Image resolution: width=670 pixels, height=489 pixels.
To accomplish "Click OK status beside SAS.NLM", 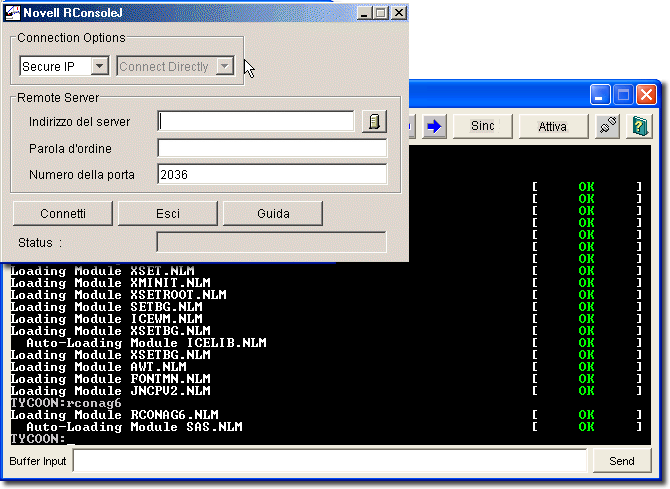I will coord(586,427).
